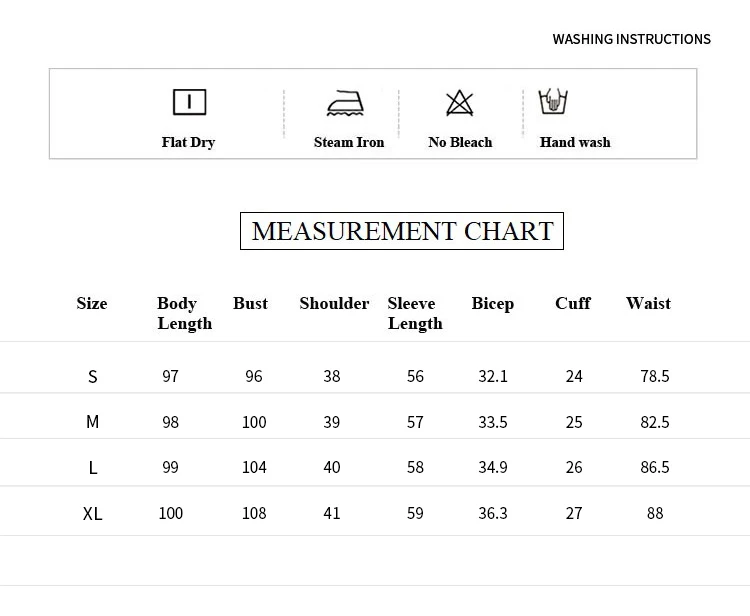The width and height of the screenshot is (750, 616).
Task: Click the L bicep value 34.9
Action: pyautogui.click(x=493, y=467)
